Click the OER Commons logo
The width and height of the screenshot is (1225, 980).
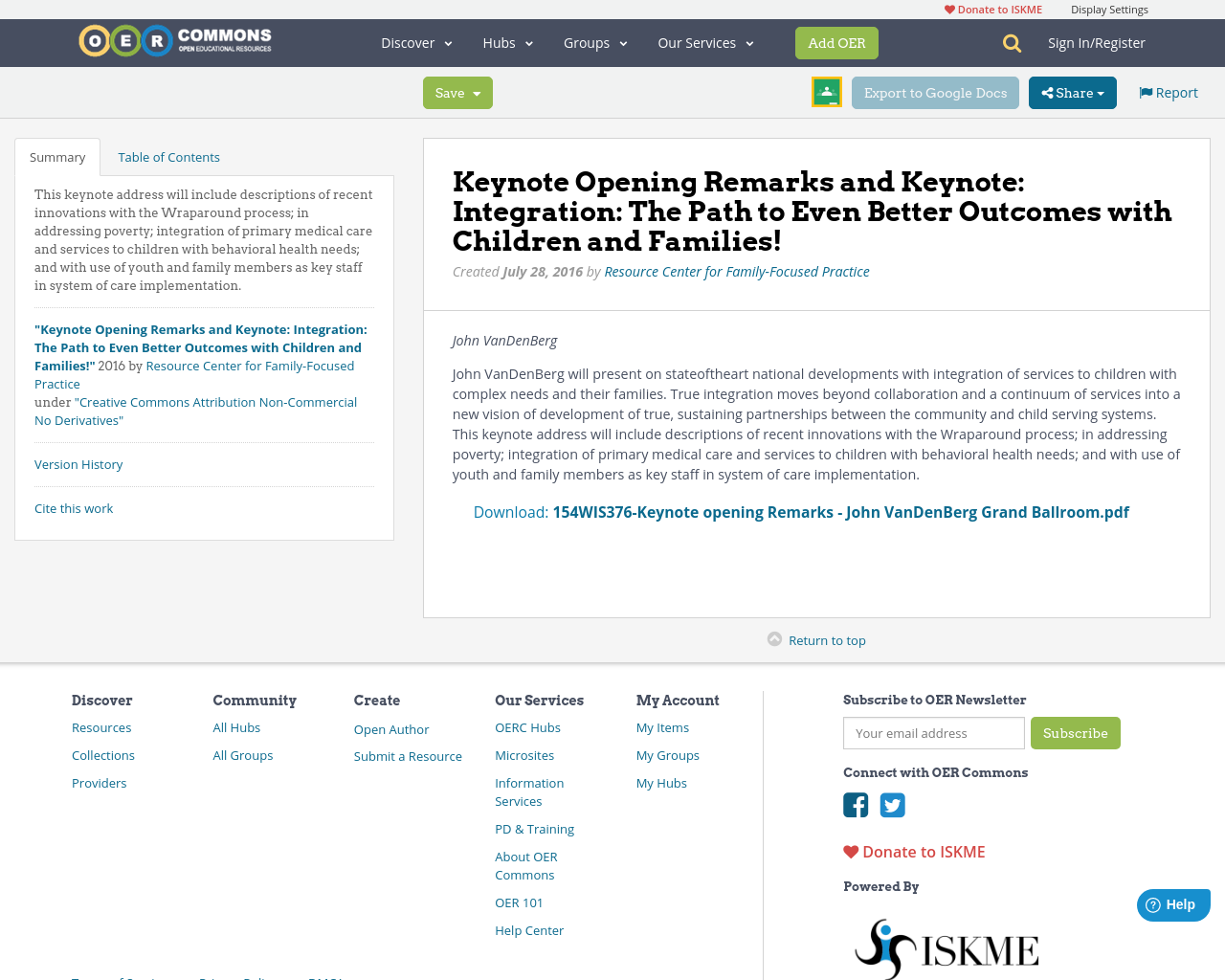(175, 41)
